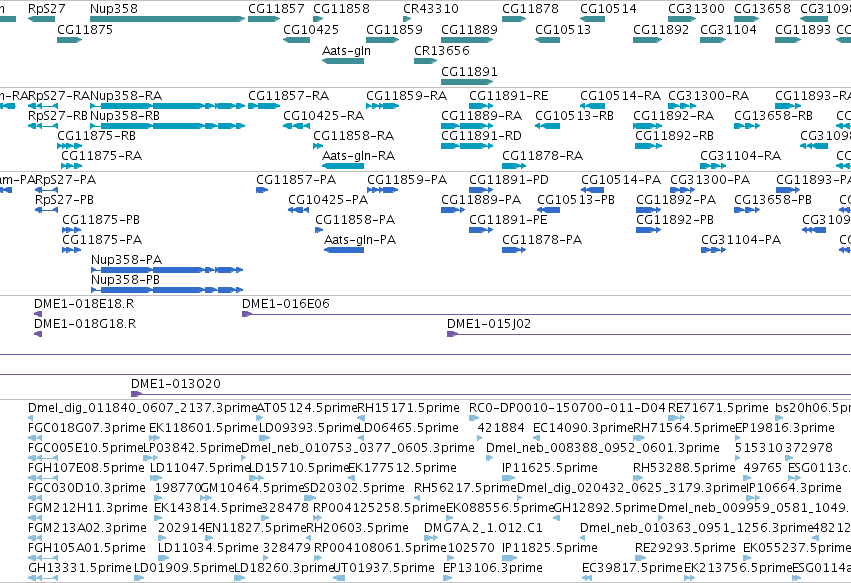Select the Aats-gln gene bar

[x=342, y=61]
